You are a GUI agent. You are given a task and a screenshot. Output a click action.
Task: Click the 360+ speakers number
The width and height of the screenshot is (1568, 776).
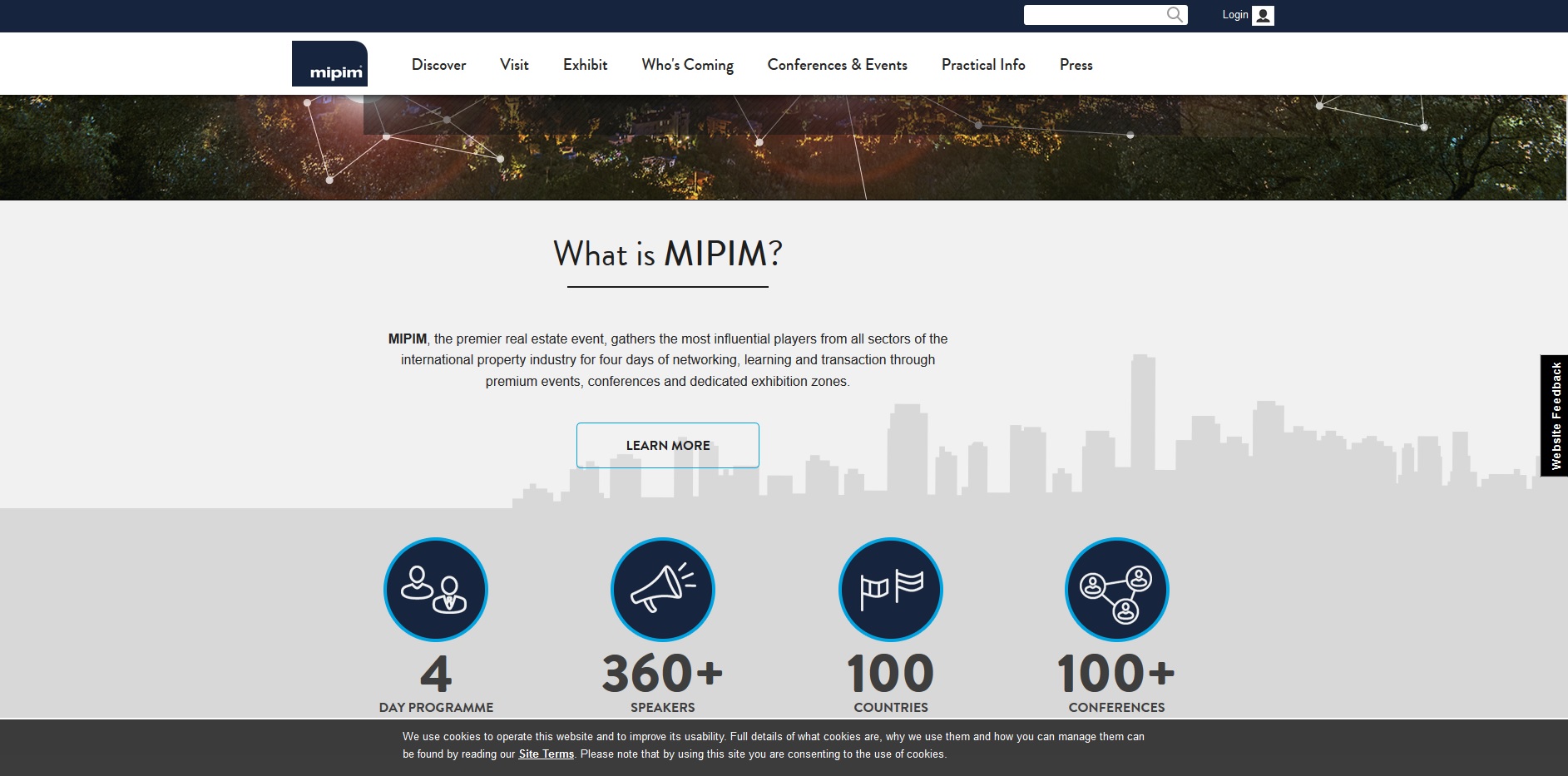coord(663,673)
